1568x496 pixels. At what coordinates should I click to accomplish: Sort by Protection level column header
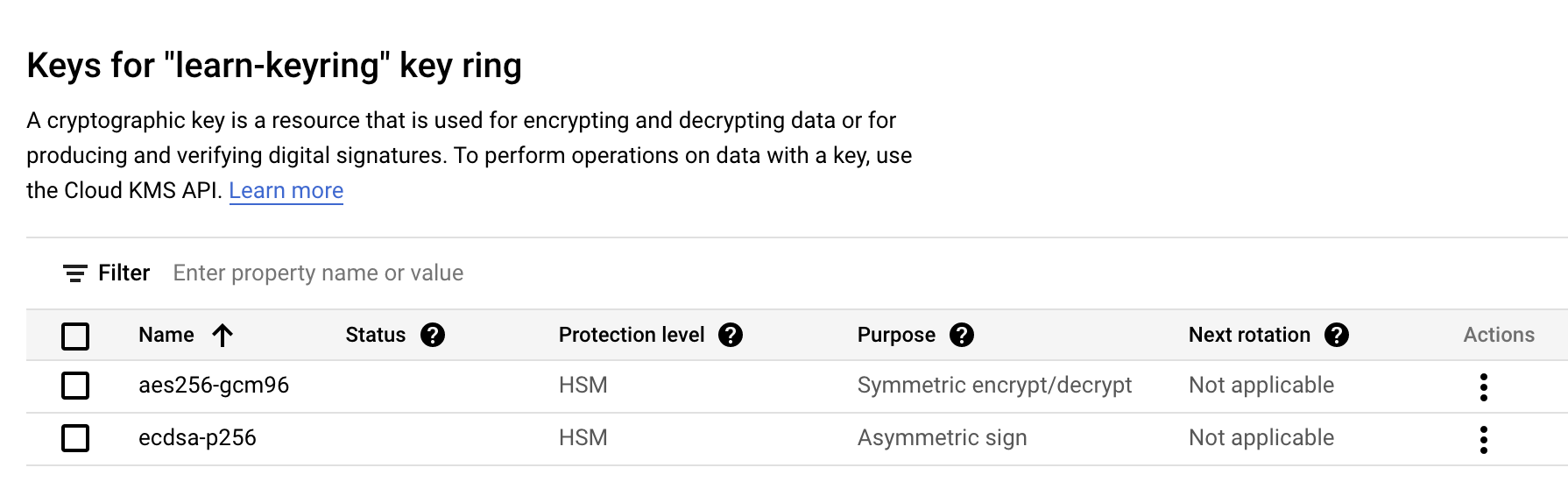632,335
